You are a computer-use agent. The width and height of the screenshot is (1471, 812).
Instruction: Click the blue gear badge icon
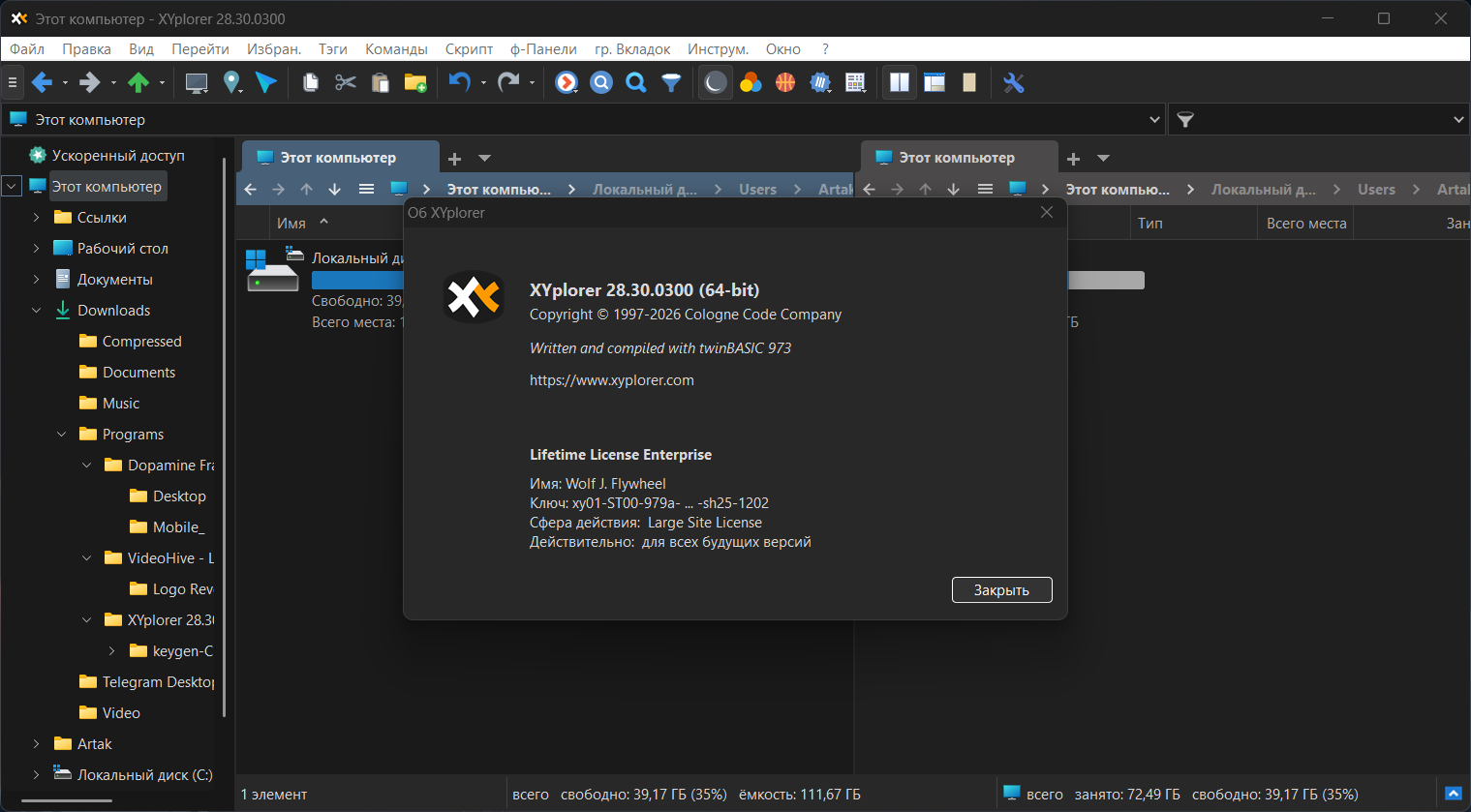[820, 83]
